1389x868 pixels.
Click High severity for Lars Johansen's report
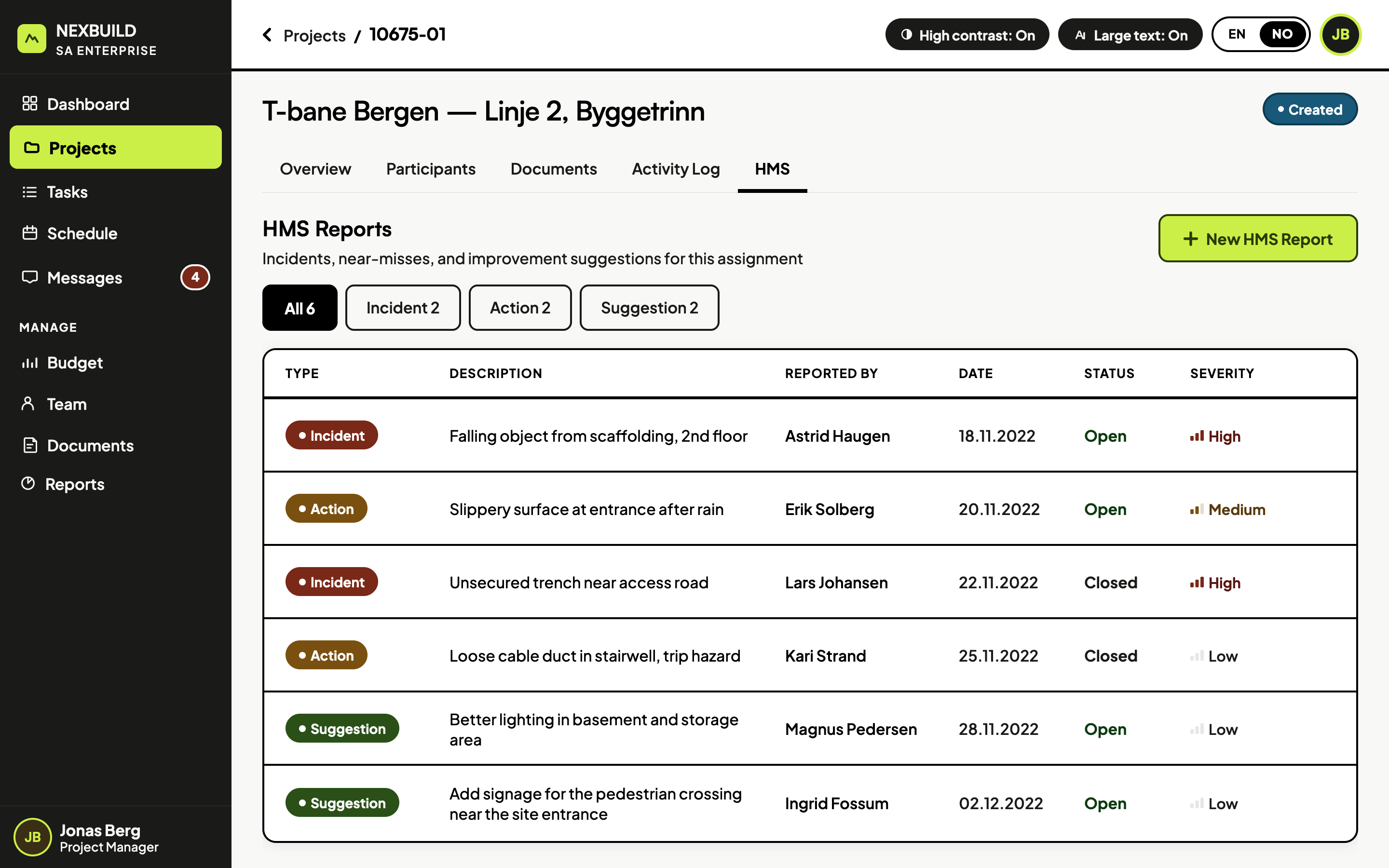coord(1215,583)
